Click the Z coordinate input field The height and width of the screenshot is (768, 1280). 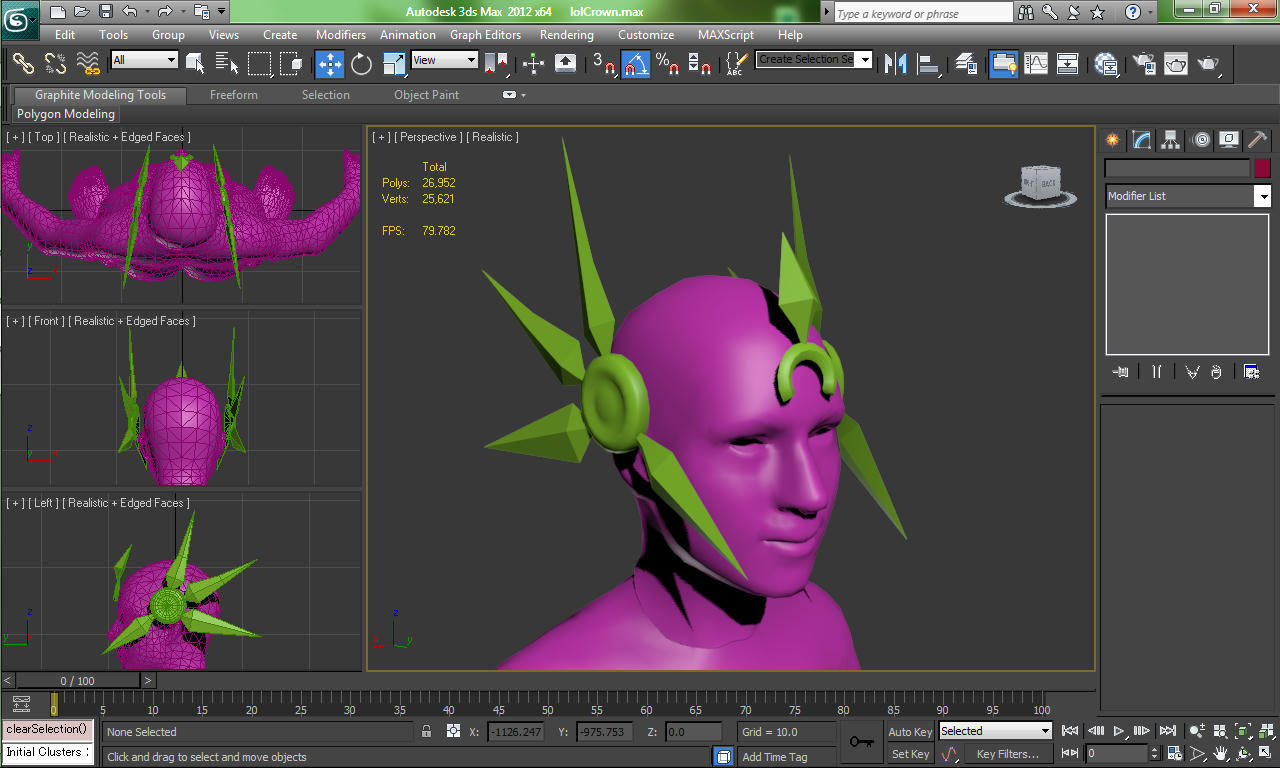(693, 732)
